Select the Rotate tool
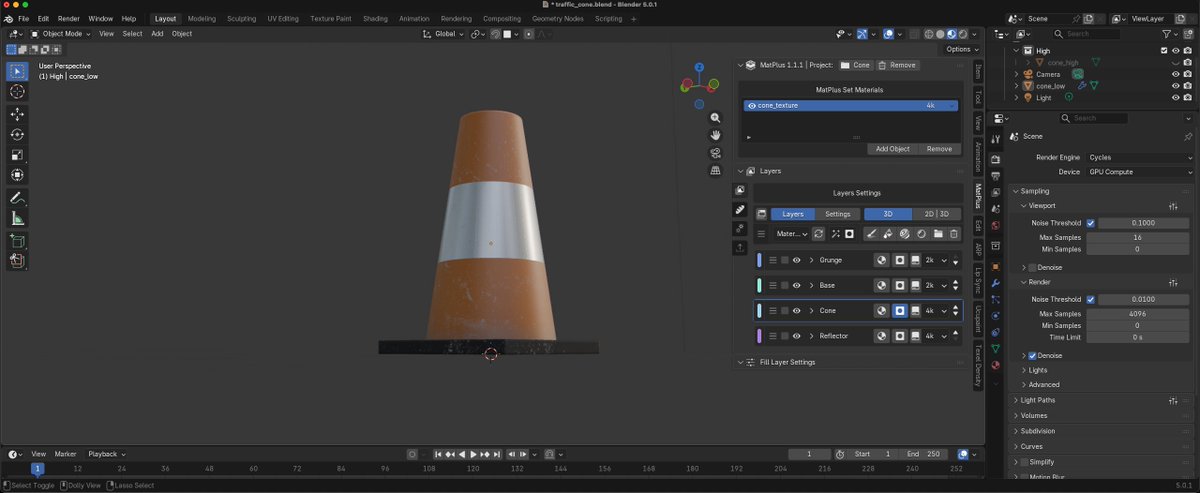Screen dimensions: 1200x493 pos(17,134)
